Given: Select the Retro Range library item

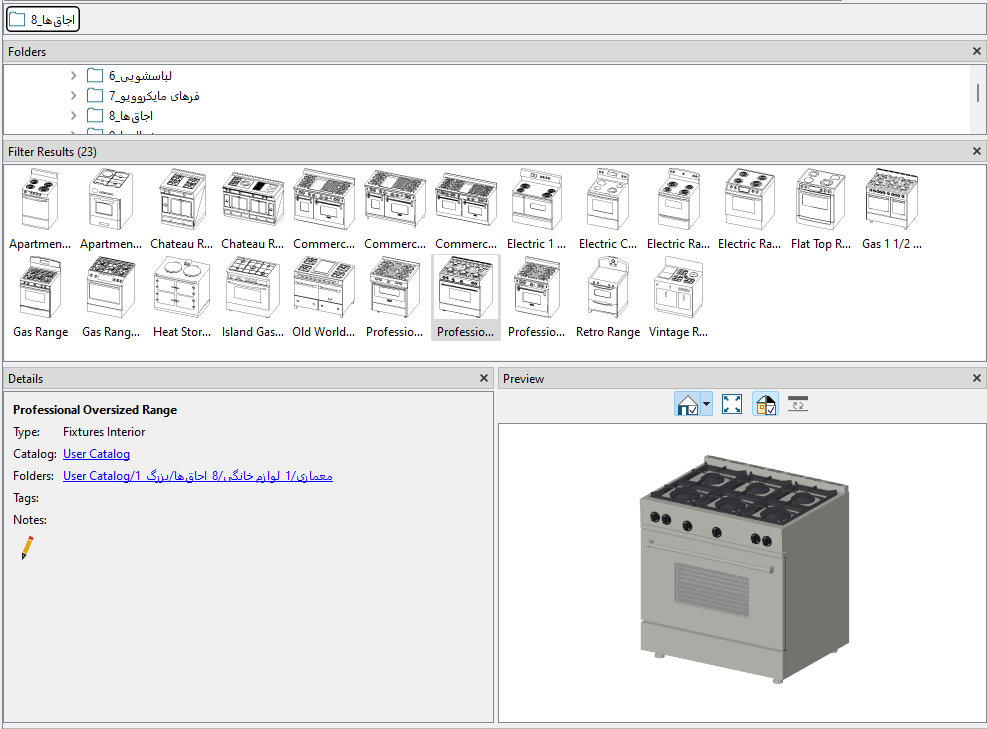Looking at the screenshot, I should point(607,298).
